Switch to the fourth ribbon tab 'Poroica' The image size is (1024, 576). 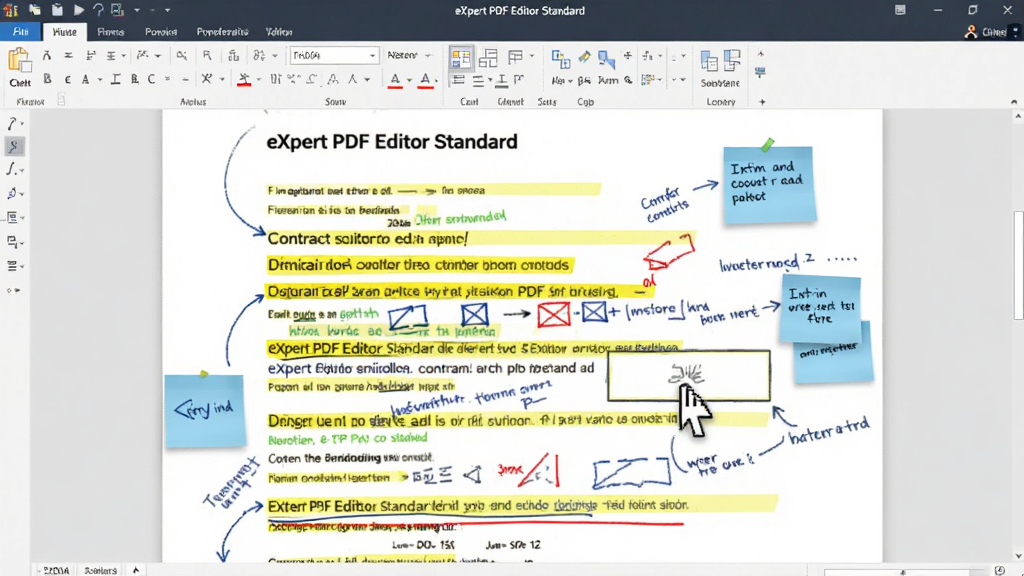tap(161, 31)
